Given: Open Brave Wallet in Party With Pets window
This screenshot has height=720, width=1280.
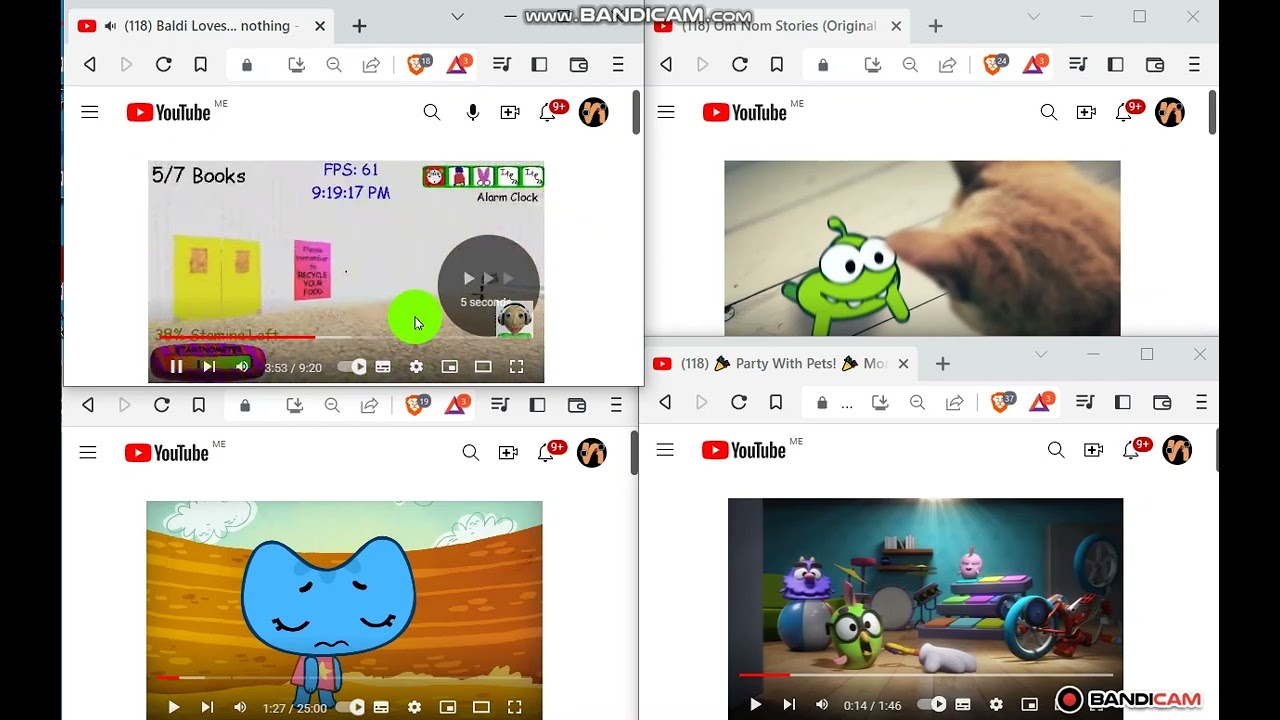Looking at the screenshot, I should coord(1162,402).
